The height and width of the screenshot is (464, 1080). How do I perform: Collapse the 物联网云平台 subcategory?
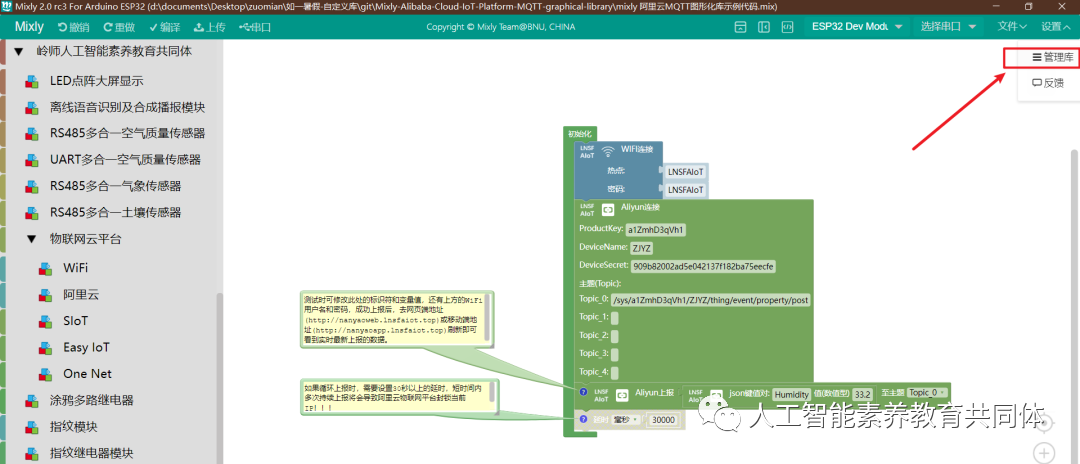[31, 239]
